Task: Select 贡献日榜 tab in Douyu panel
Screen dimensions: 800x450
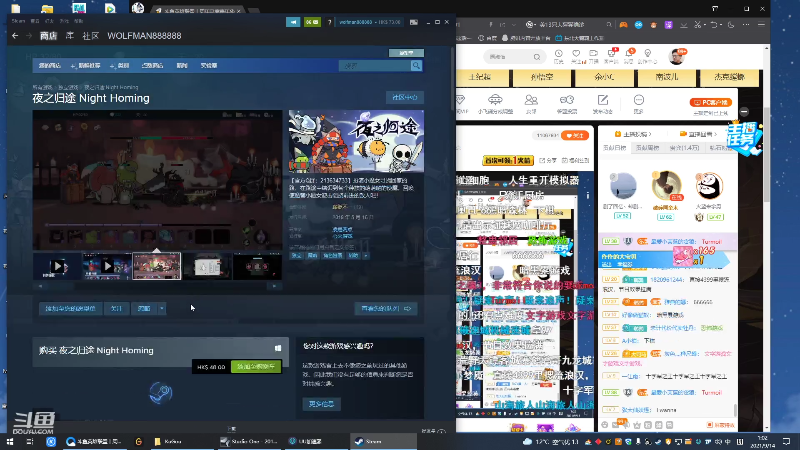Action: click(x=614, y=148)
